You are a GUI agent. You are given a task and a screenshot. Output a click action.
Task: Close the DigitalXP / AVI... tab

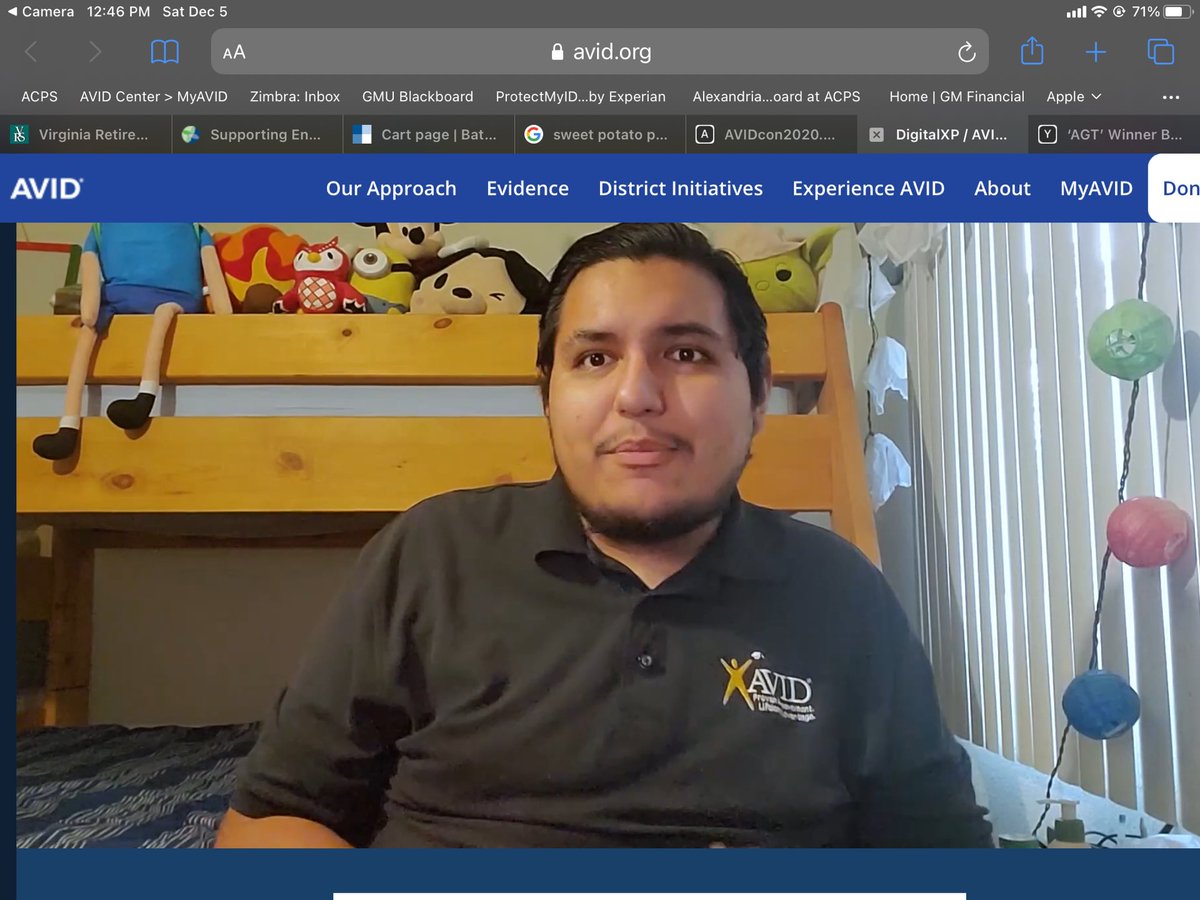pos(876,134)
